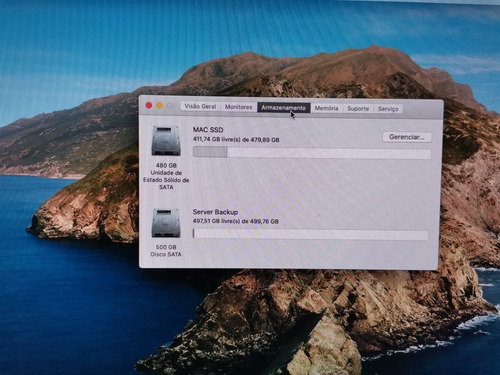The height and width of the screenshot is (375, 500).
Task: Switch to the Serviço tab
Action: pos(388,109)
